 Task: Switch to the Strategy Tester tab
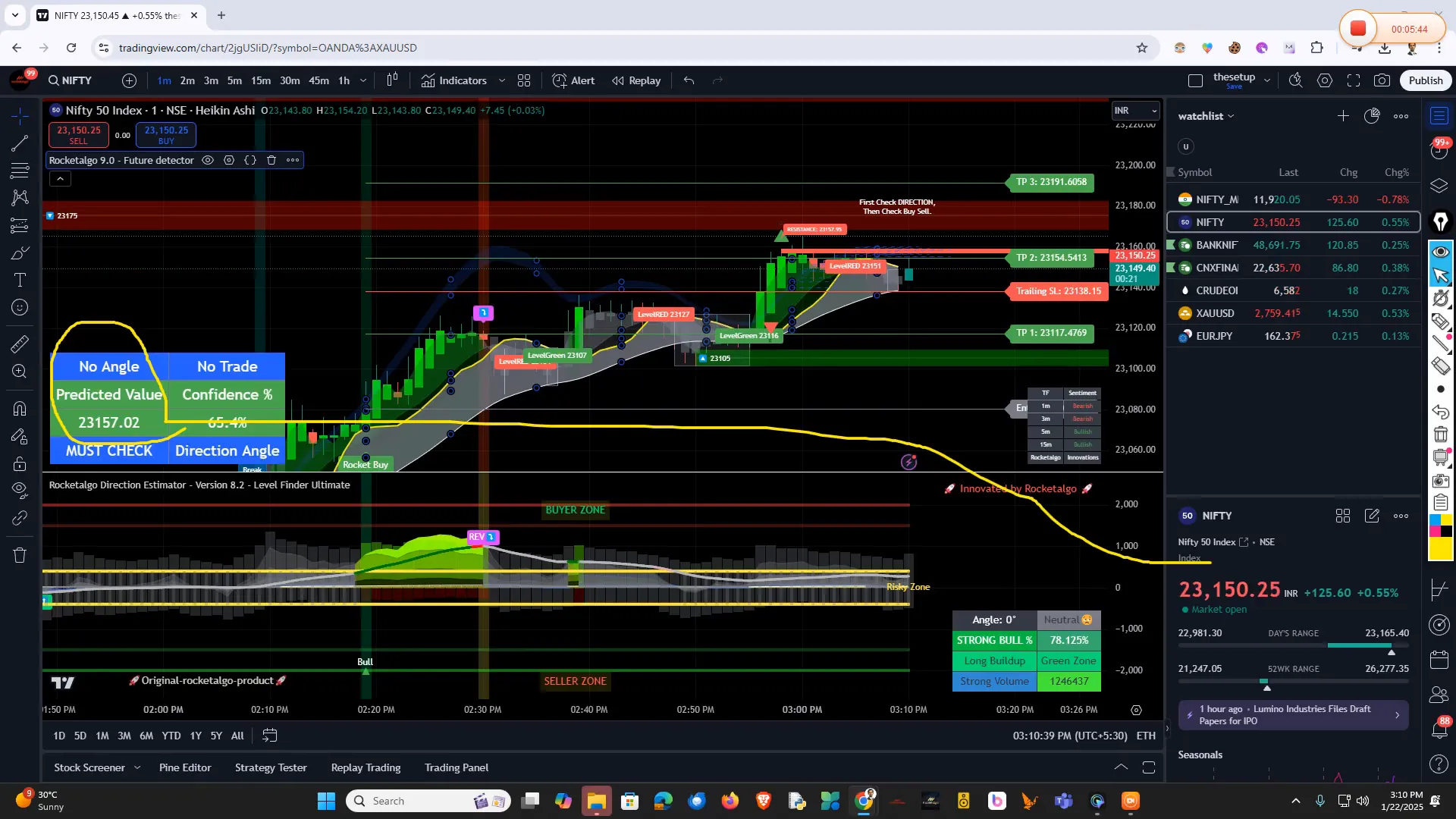pos(271,767)
